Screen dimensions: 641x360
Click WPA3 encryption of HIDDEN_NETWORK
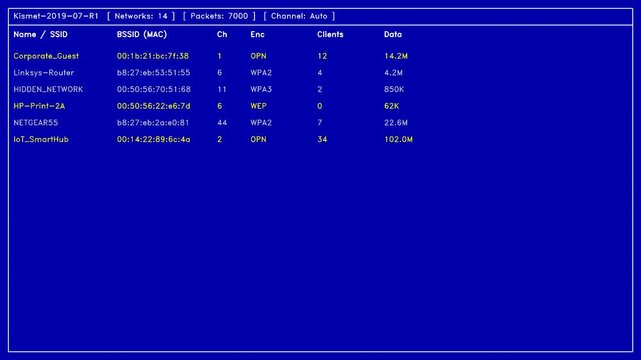pyautogui.click(x=261, y=89)
